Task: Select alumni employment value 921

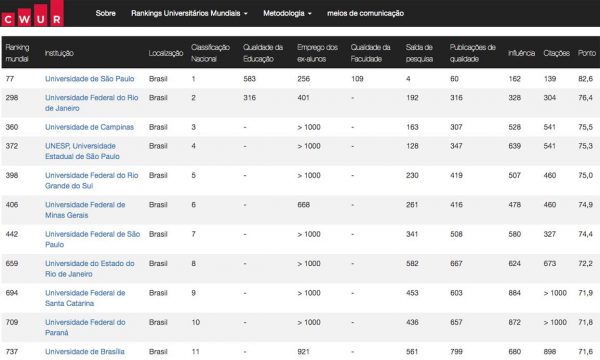Action: pos(303,352)
